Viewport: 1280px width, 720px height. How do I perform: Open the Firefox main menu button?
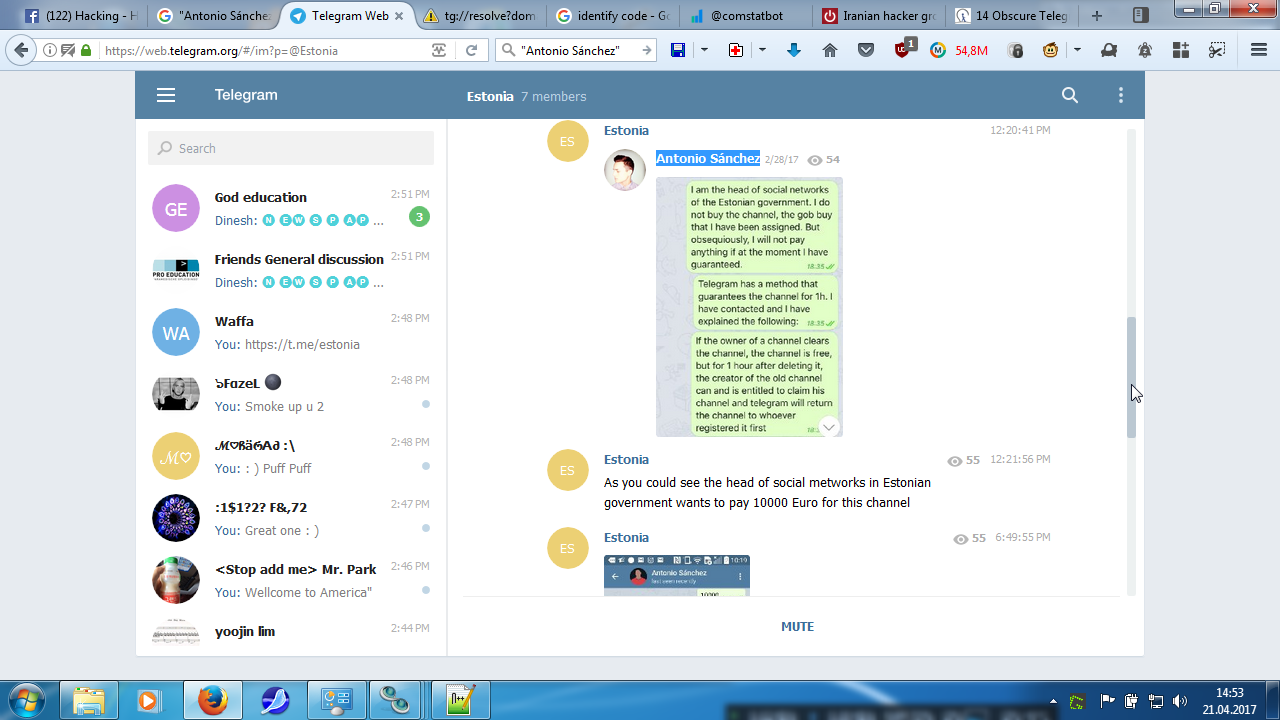point(1259,50)
